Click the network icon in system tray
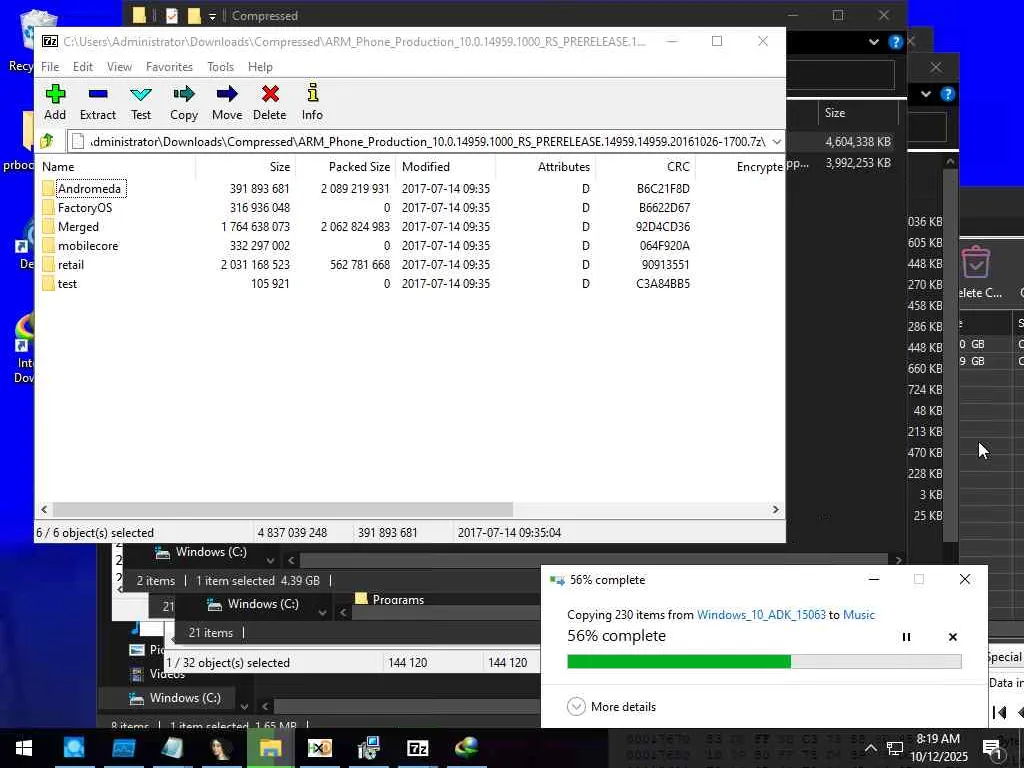Image resolution: width=1024 pixels, height=768 pixels. (895, 748)
